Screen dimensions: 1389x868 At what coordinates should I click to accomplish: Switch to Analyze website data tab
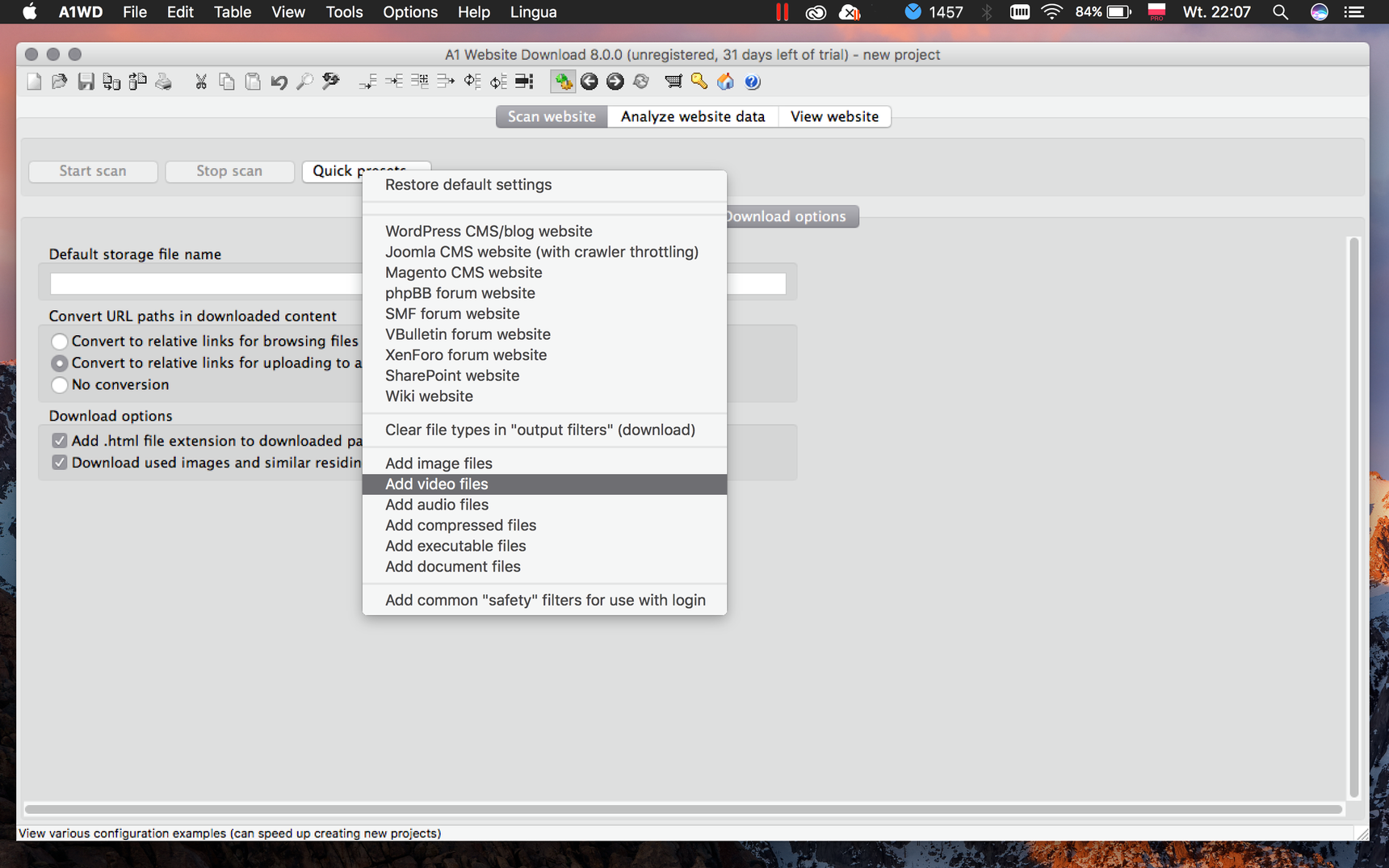coord(693,116)
